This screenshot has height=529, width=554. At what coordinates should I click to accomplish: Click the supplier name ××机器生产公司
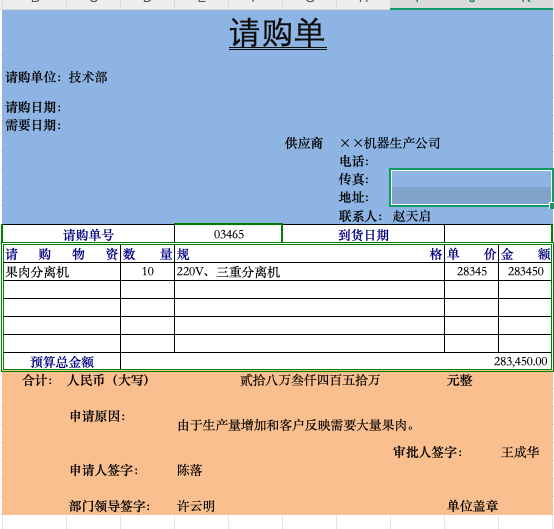pos(390,143)
